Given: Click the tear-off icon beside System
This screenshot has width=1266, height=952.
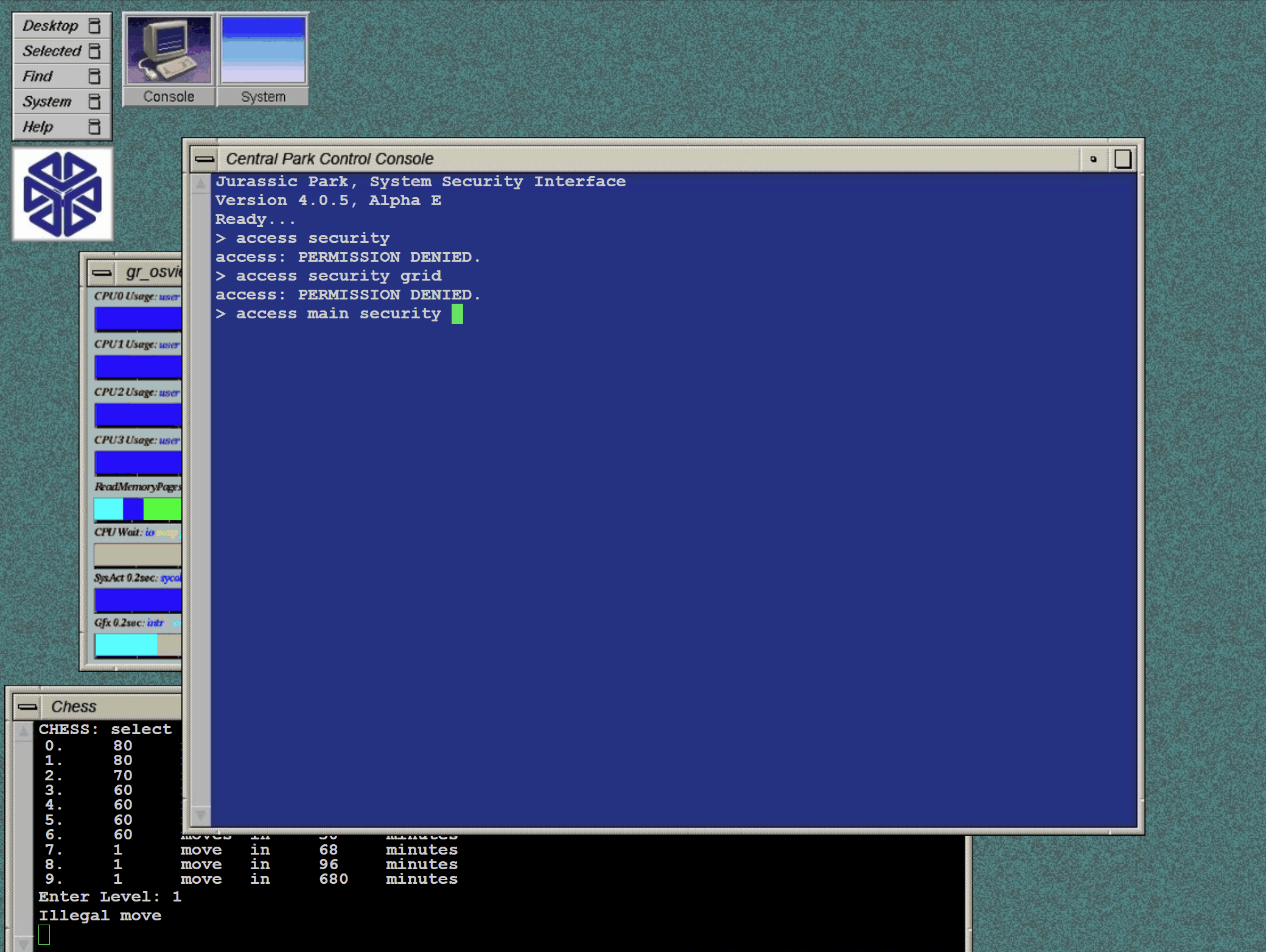Looking at the screenshot, I should [x=94, y=102].
